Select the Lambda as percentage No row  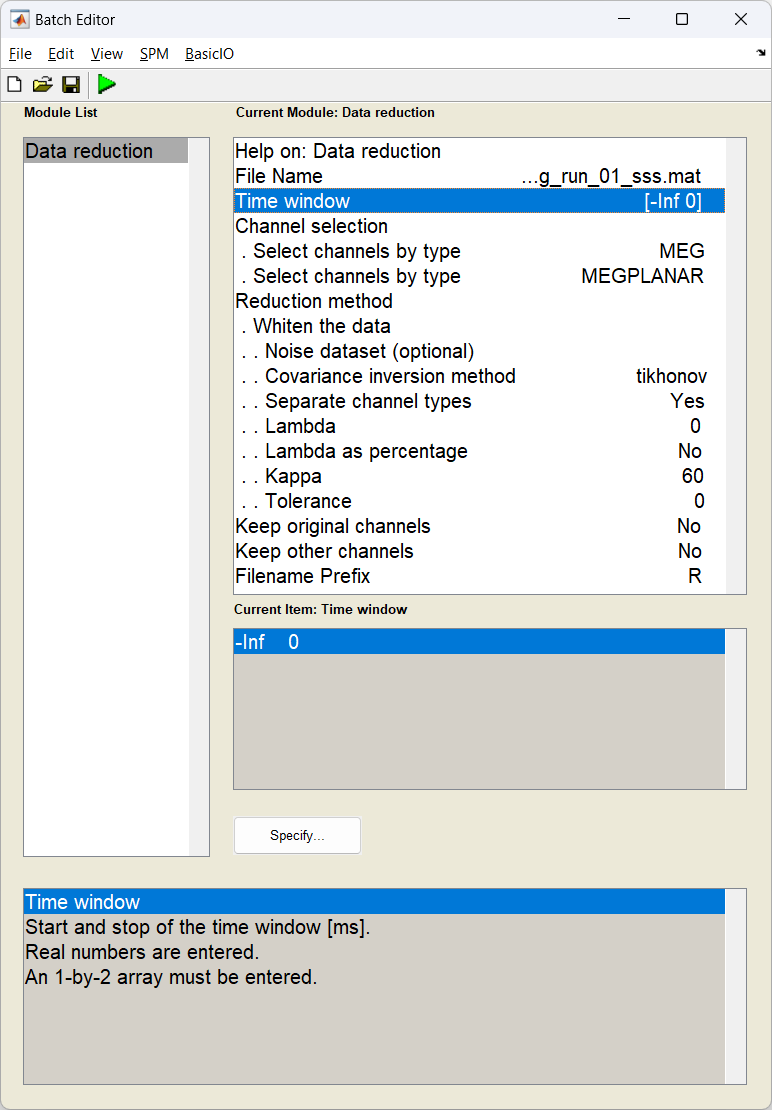(x=479, y=451)
